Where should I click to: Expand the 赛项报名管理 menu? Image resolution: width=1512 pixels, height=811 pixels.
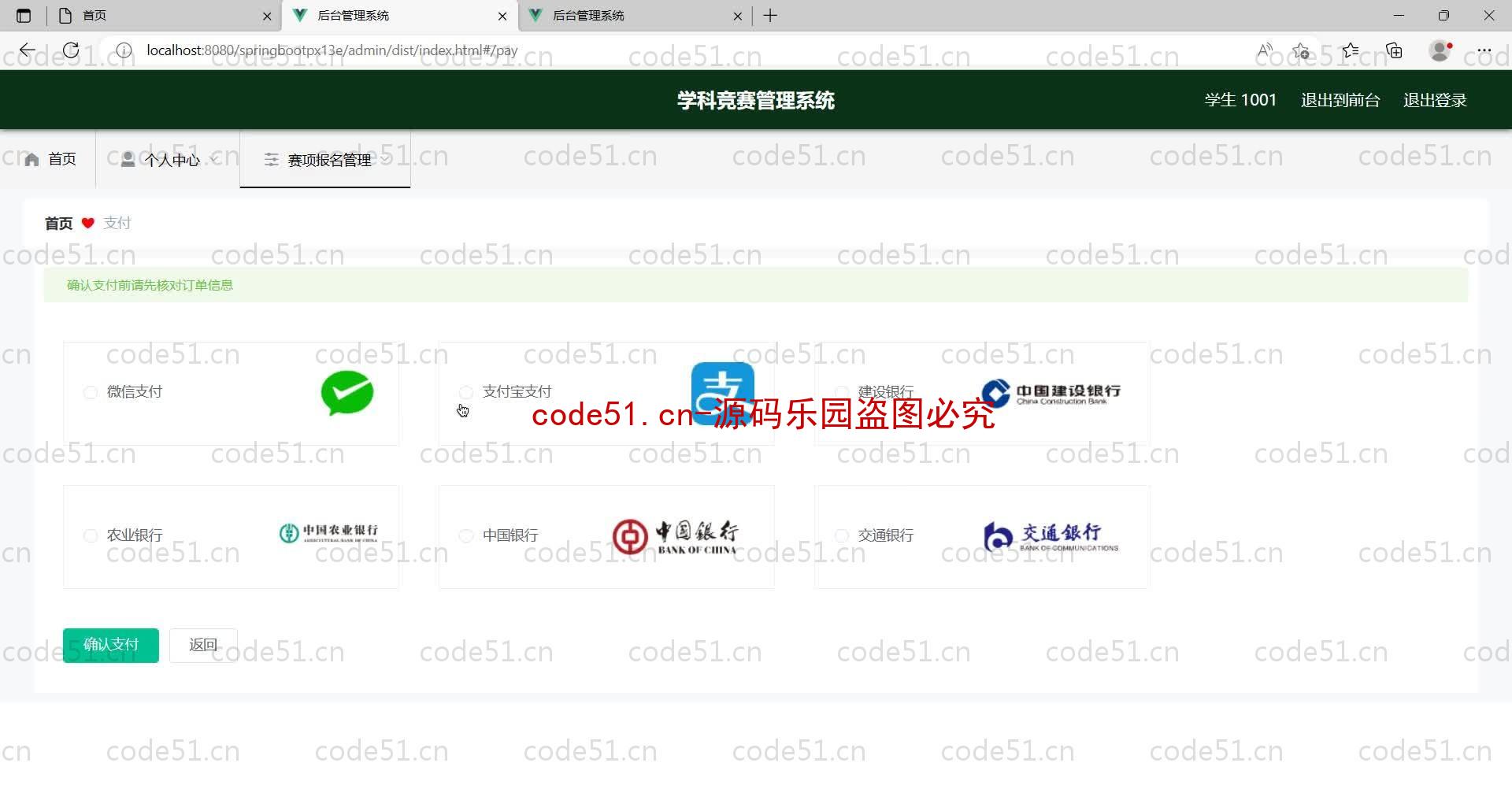(x=325, y=160)
